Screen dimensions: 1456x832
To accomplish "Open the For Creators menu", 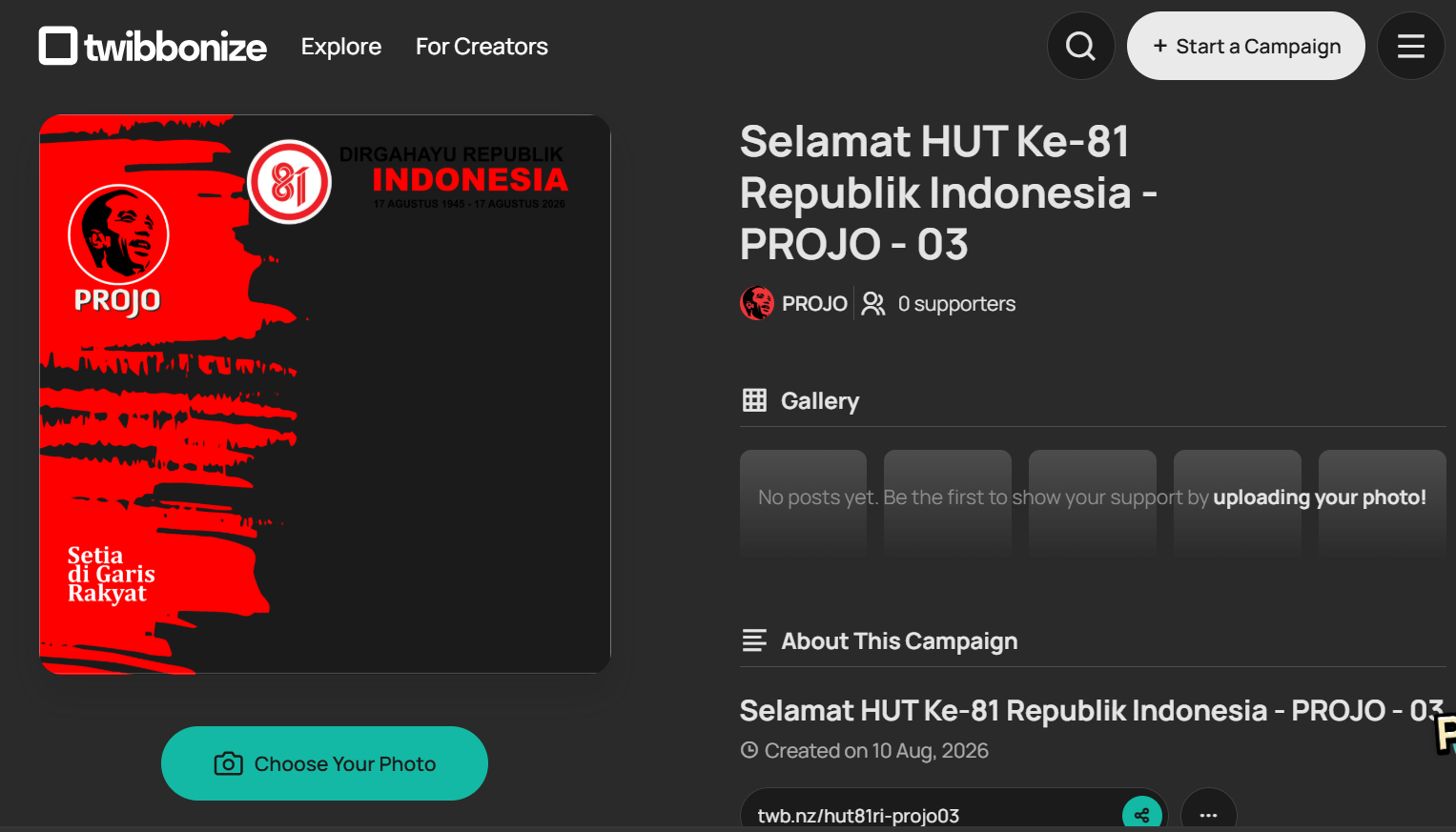I will pyautogui.click(x=482, y=46).
